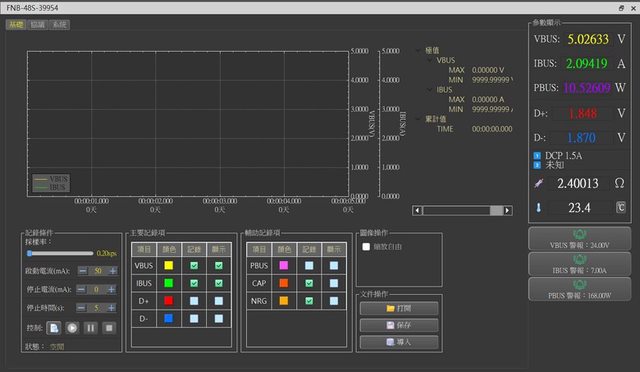The height and width of the screenshot is (372, 640).
Task: Enable D+ display checkbox
Action: (x=219, y=301)
